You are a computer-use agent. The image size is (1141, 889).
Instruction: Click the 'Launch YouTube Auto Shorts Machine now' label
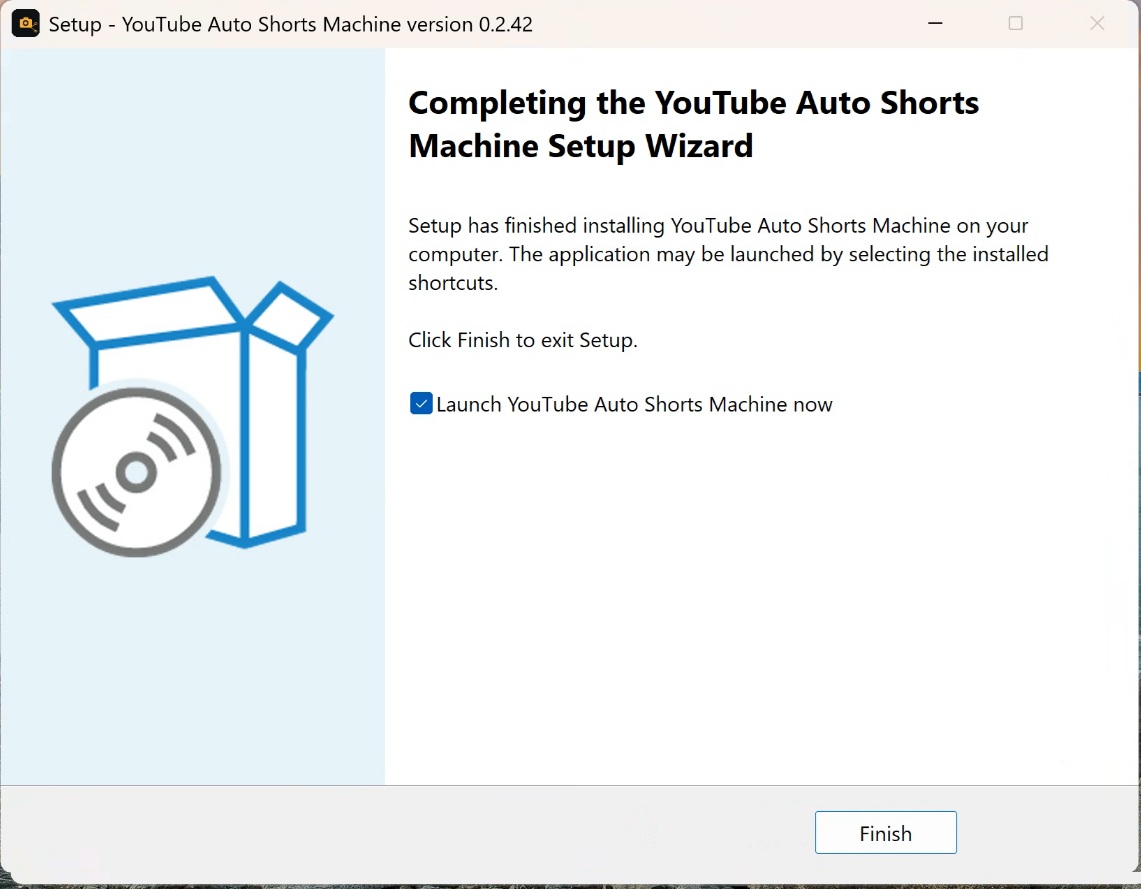point(634,404)
